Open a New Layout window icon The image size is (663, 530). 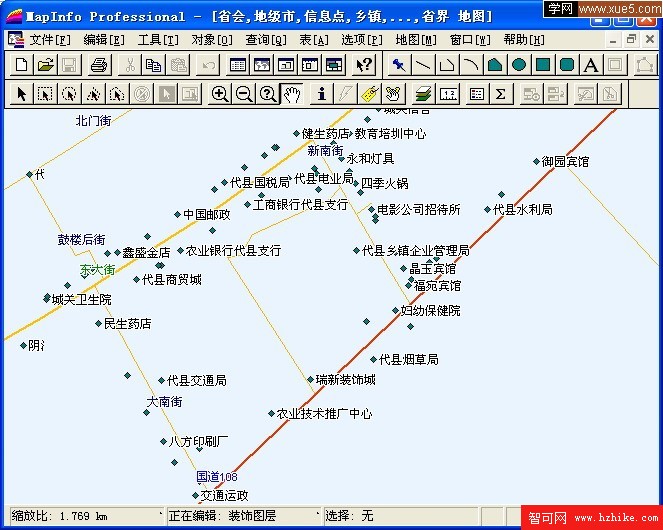click(310, 65)
